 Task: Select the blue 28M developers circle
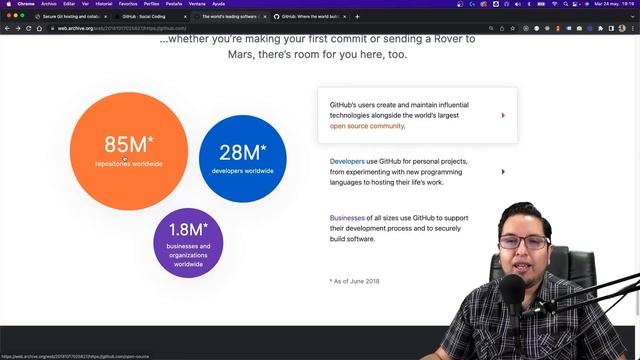point(242,158)
